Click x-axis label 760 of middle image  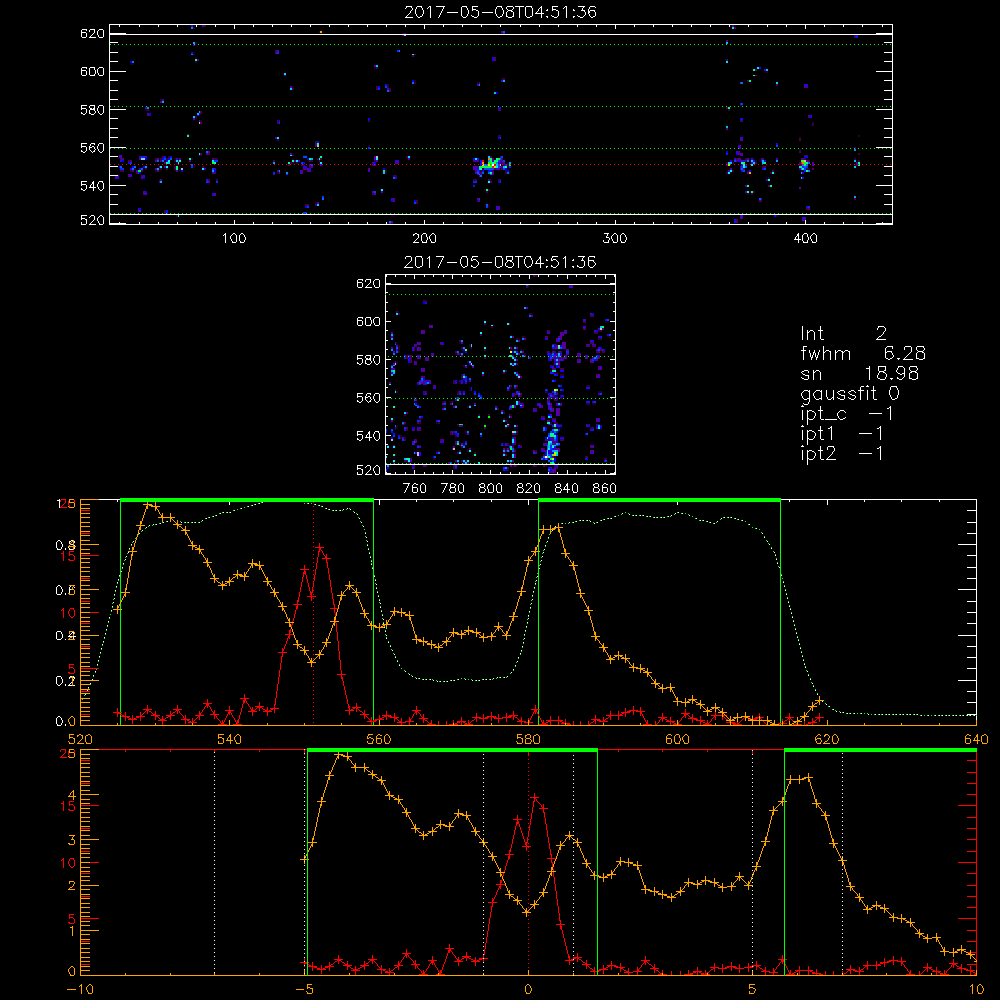tap(415, 489)
